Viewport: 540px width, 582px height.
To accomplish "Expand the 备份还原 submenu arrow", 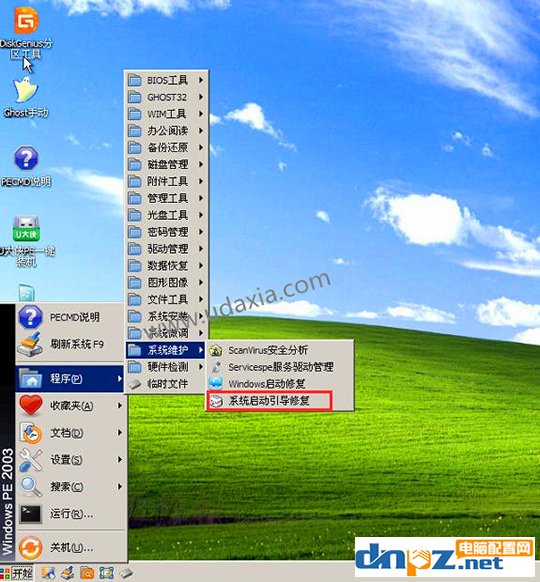I will (201, 147).
